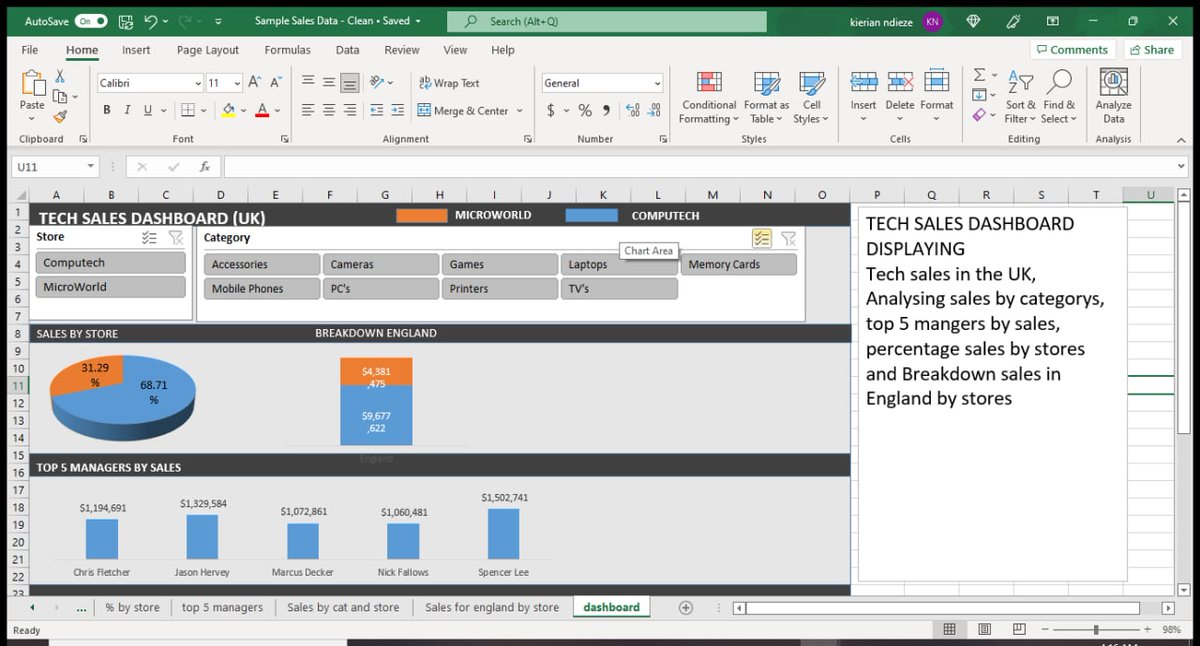This screenshot has width=1200, height=646.
Task: Open Sort & Filter menu
Action: [1021, 97]
